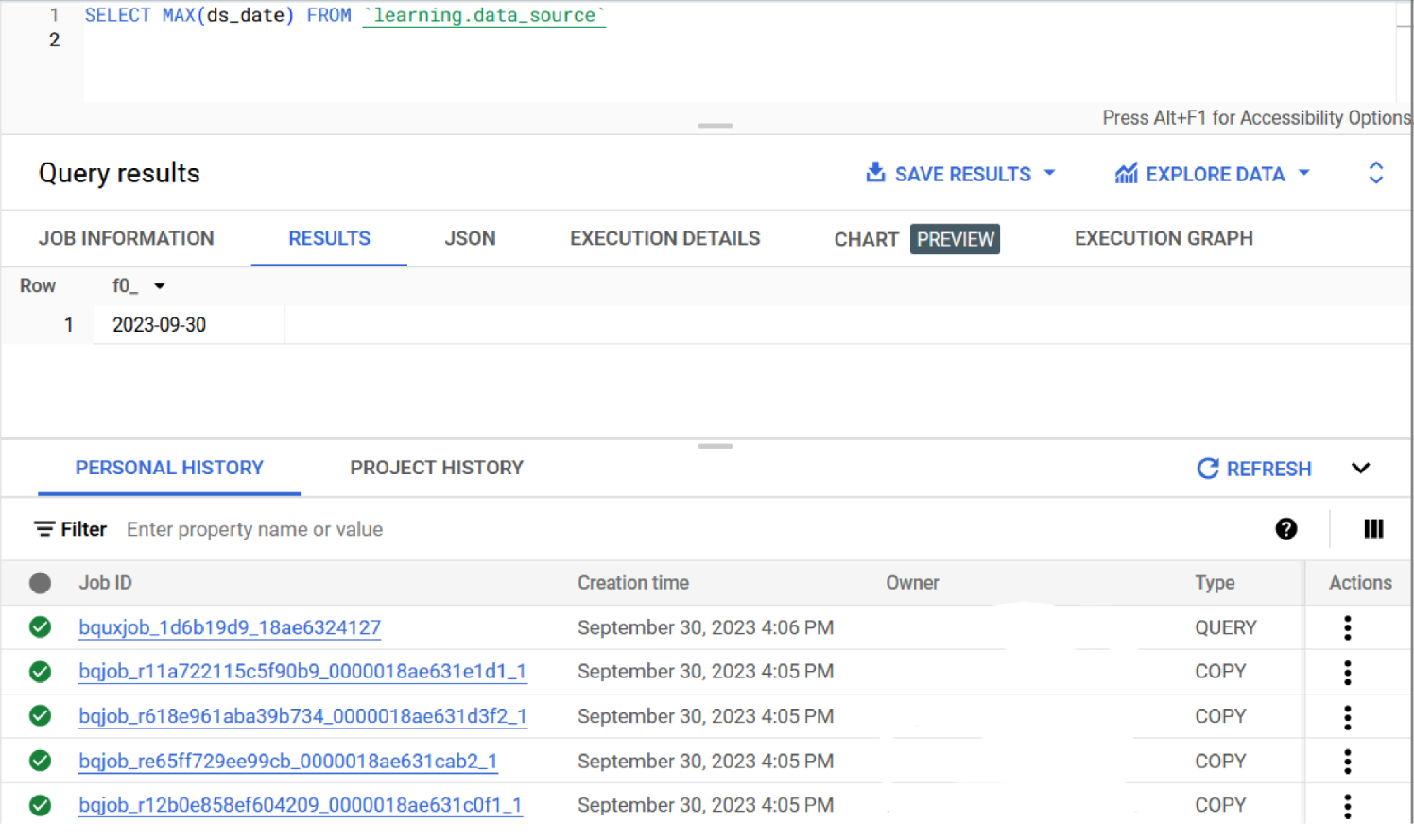
Task: Open the Chart Preview tab
Action: [916, 239]
